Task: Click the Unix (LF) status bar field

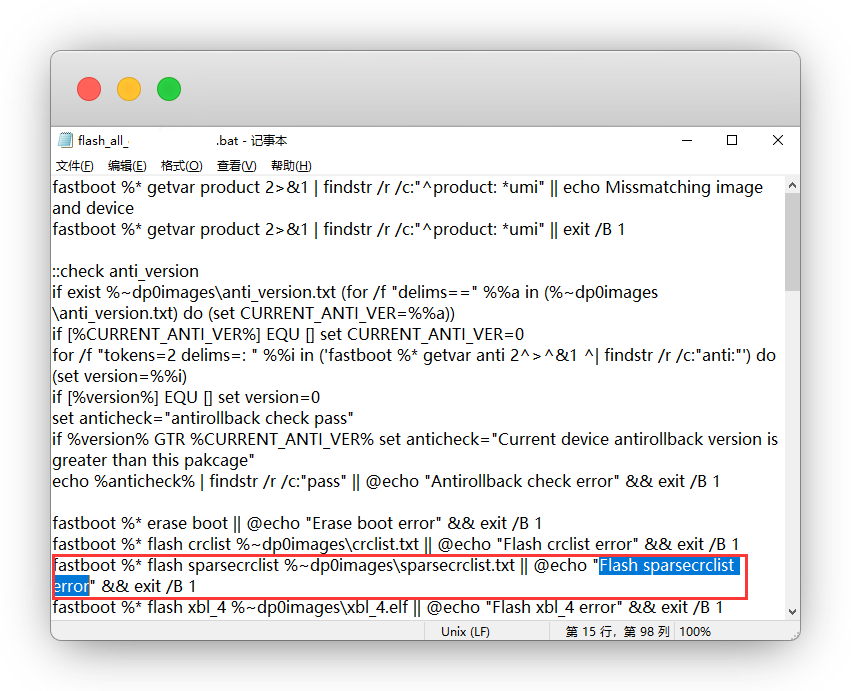Action: point(465,632)
